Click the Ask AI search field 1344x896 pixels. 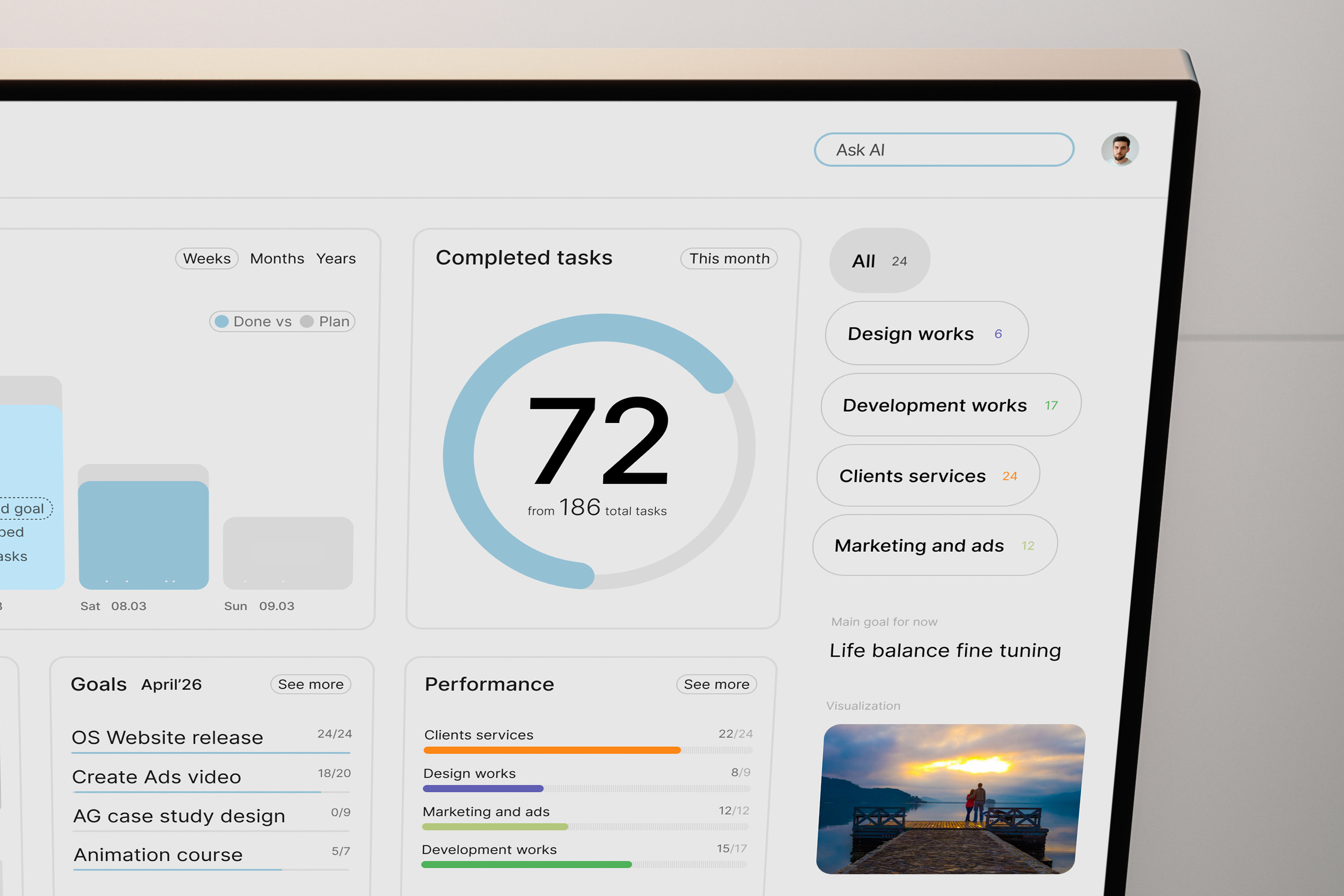[x=944, y=150]
